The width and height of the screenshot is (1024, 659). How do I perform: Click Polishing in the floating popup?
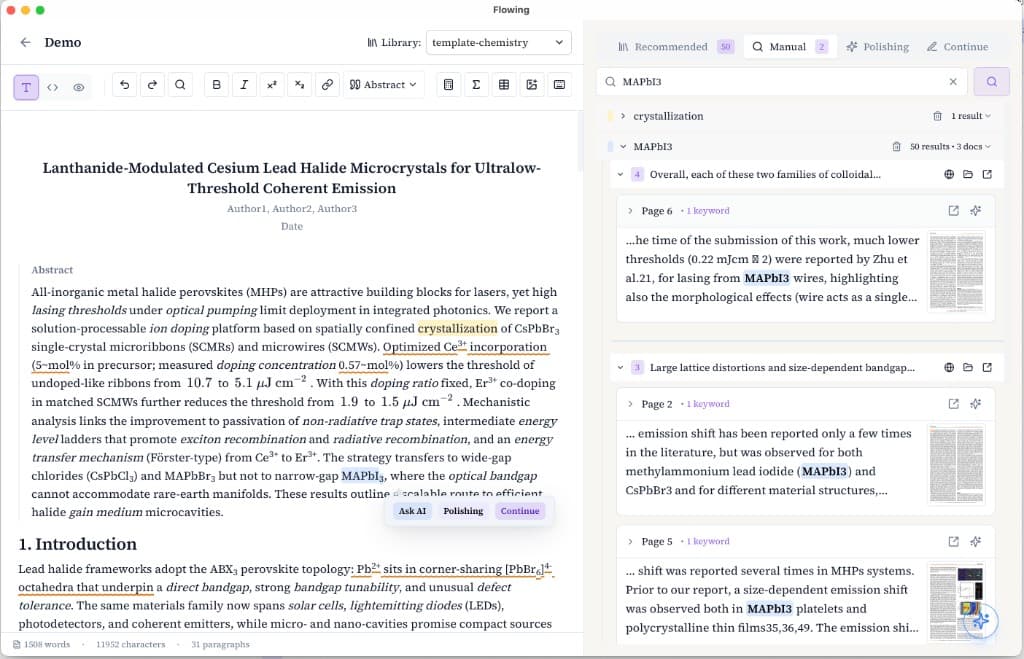463,511
